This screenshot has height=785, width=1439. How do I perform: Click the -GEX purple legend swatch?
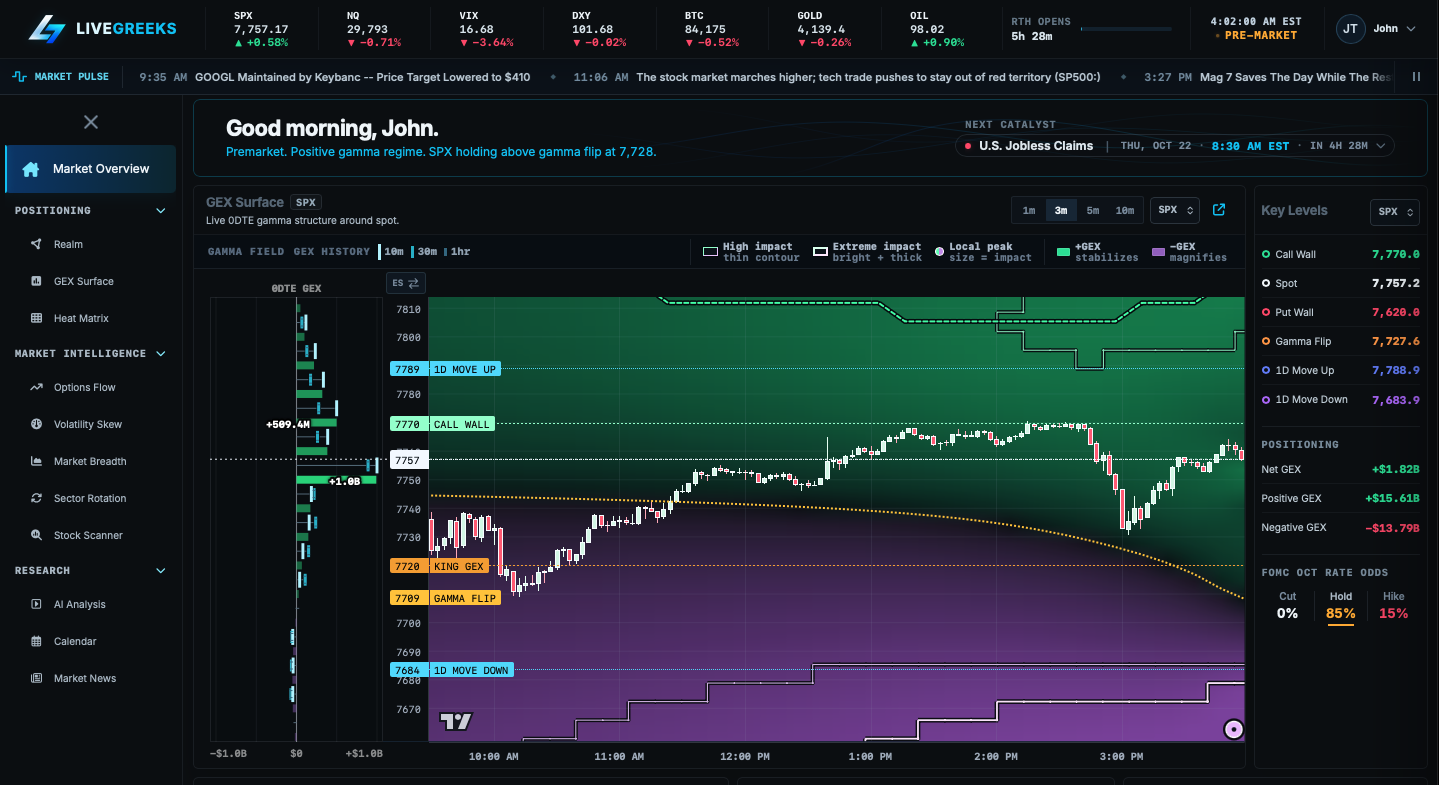tap(1159, 252)
